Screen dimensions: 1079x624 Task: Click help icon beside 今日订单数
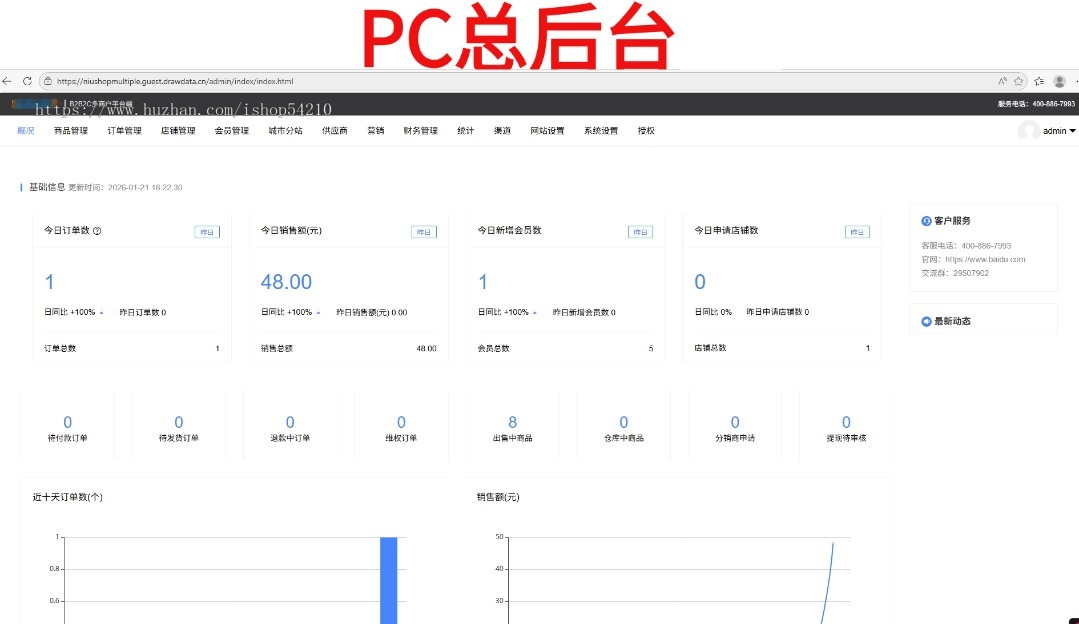click(x=97, y=231)
